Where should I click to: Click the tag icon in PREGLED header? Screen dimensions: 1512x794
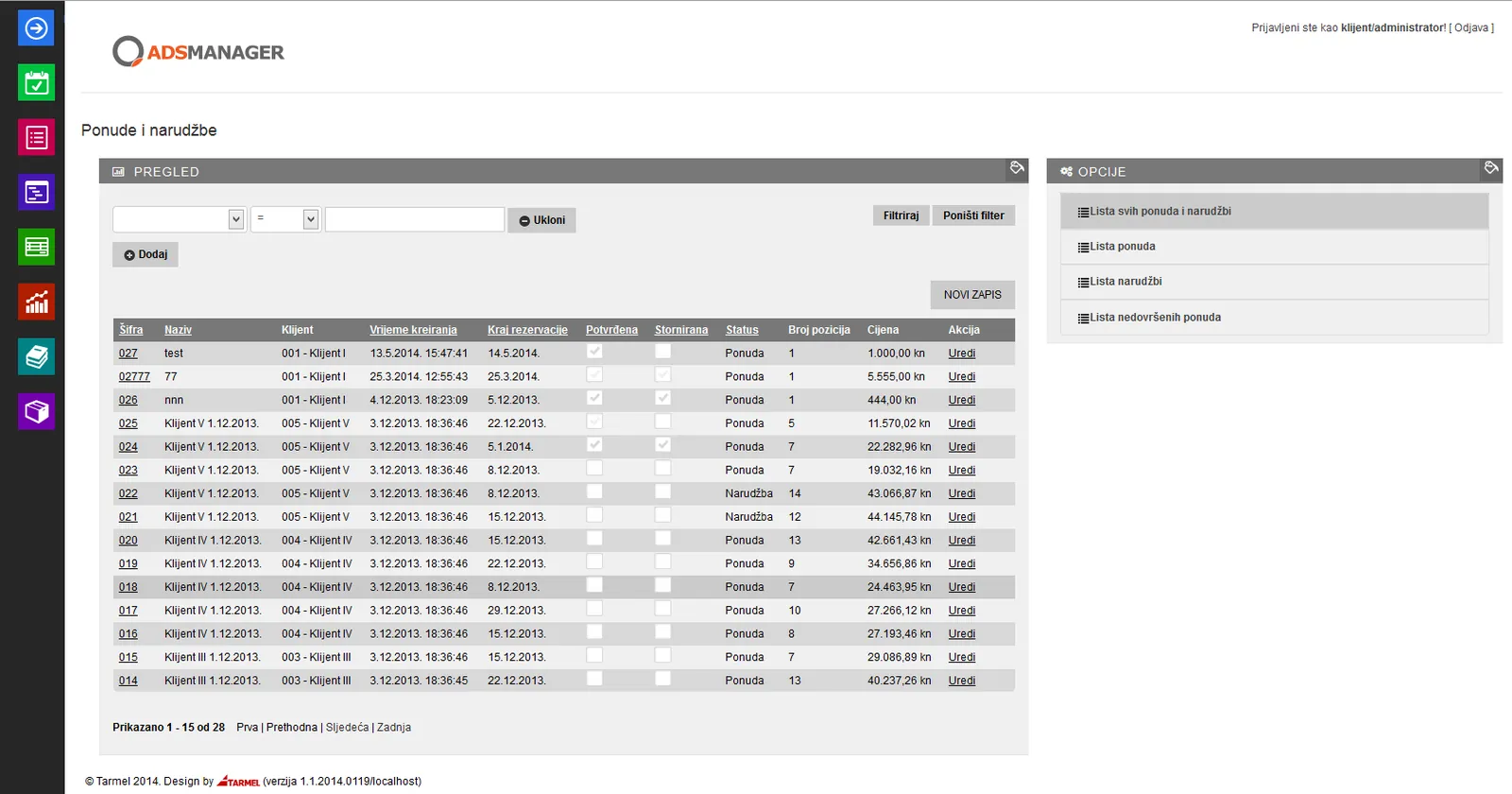pos(1017,168)
